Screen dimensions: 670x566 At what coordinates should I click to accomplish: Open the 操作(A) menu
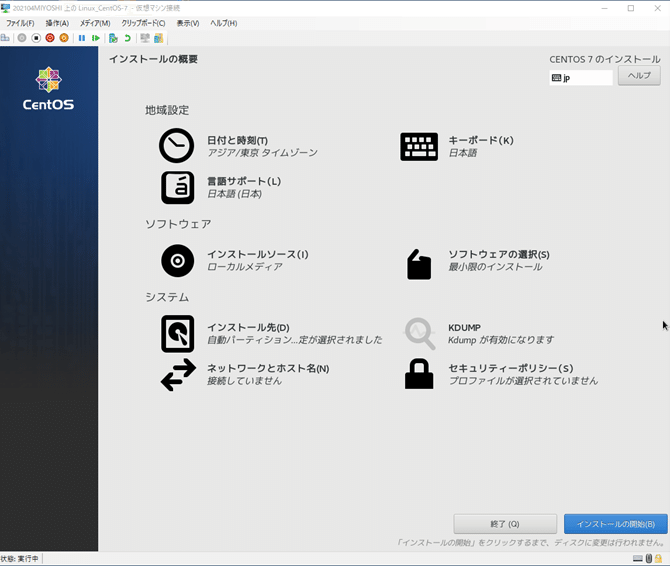pos(57,23)
